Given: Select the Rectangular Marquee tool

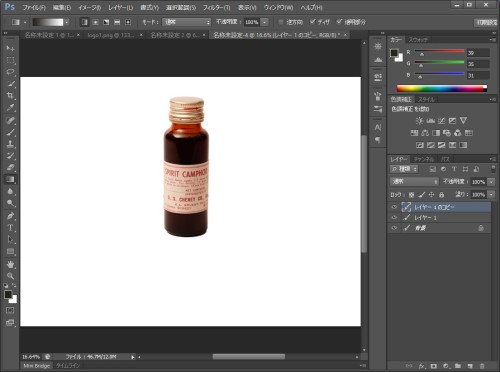Looking at the screenshot, I should click(10, 60).
